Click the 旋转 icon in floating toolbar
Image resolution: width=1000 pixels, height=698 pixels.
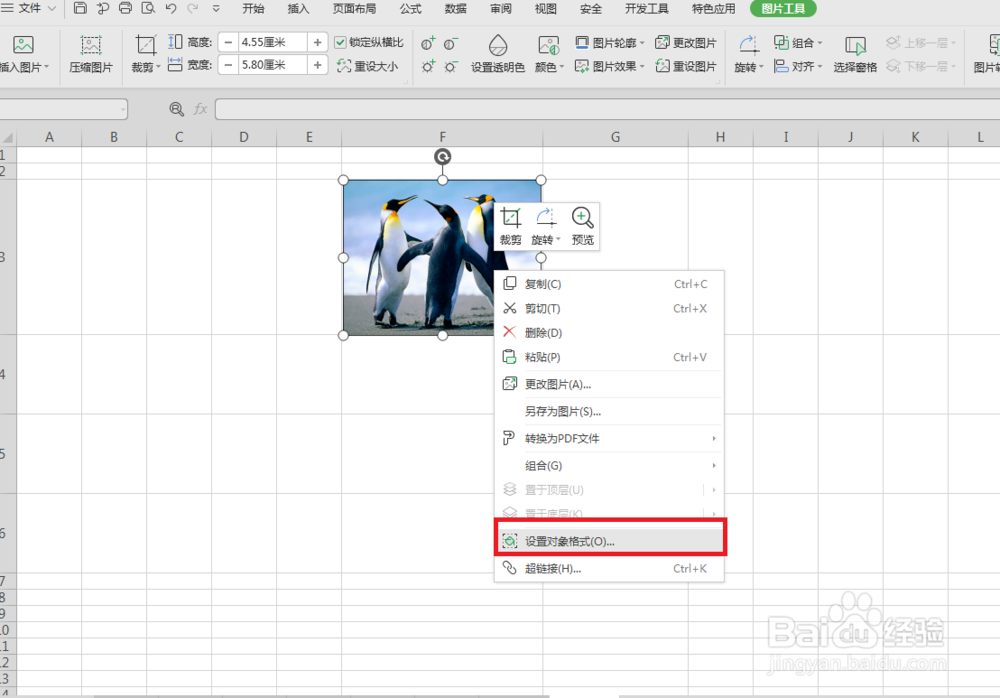[546, 226]
